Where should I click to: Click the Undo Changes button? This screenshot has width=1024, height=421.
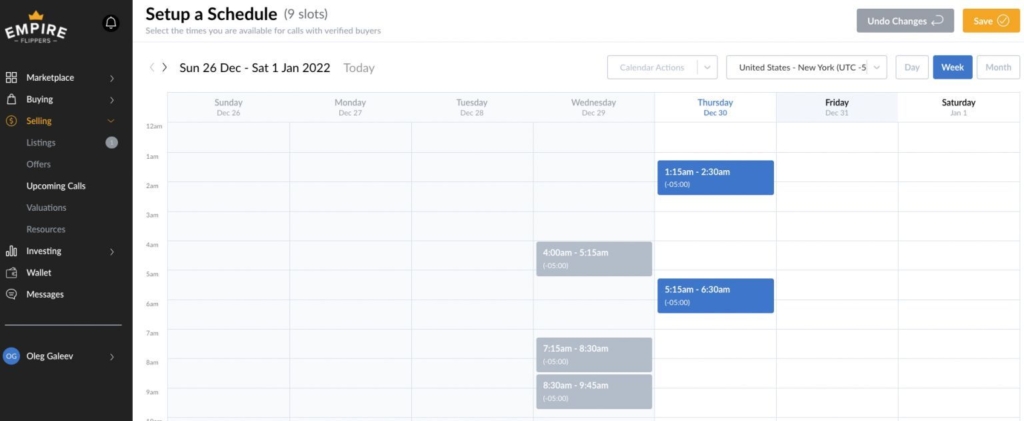pos(904,20)
